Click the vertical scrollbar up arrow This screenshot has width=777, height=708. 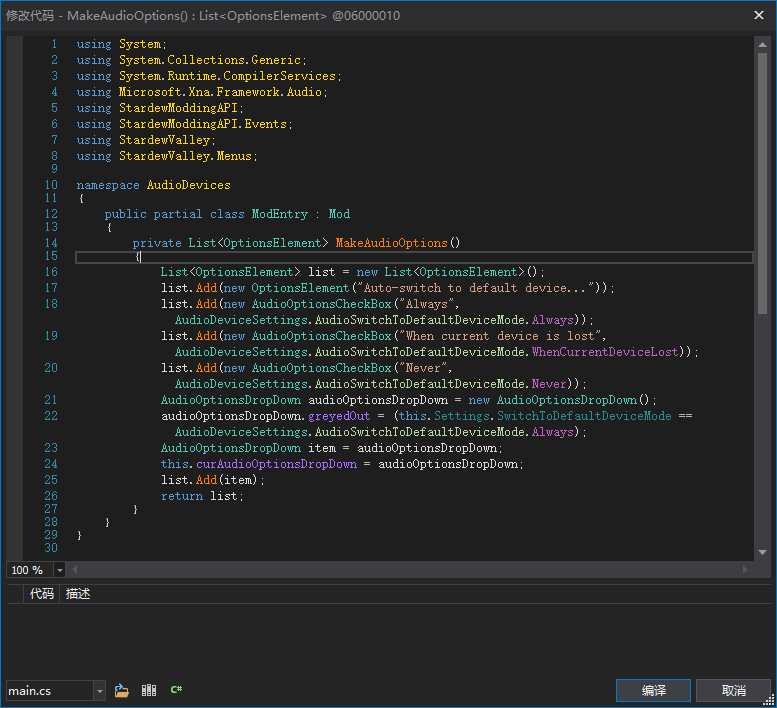tap(763, 45)
